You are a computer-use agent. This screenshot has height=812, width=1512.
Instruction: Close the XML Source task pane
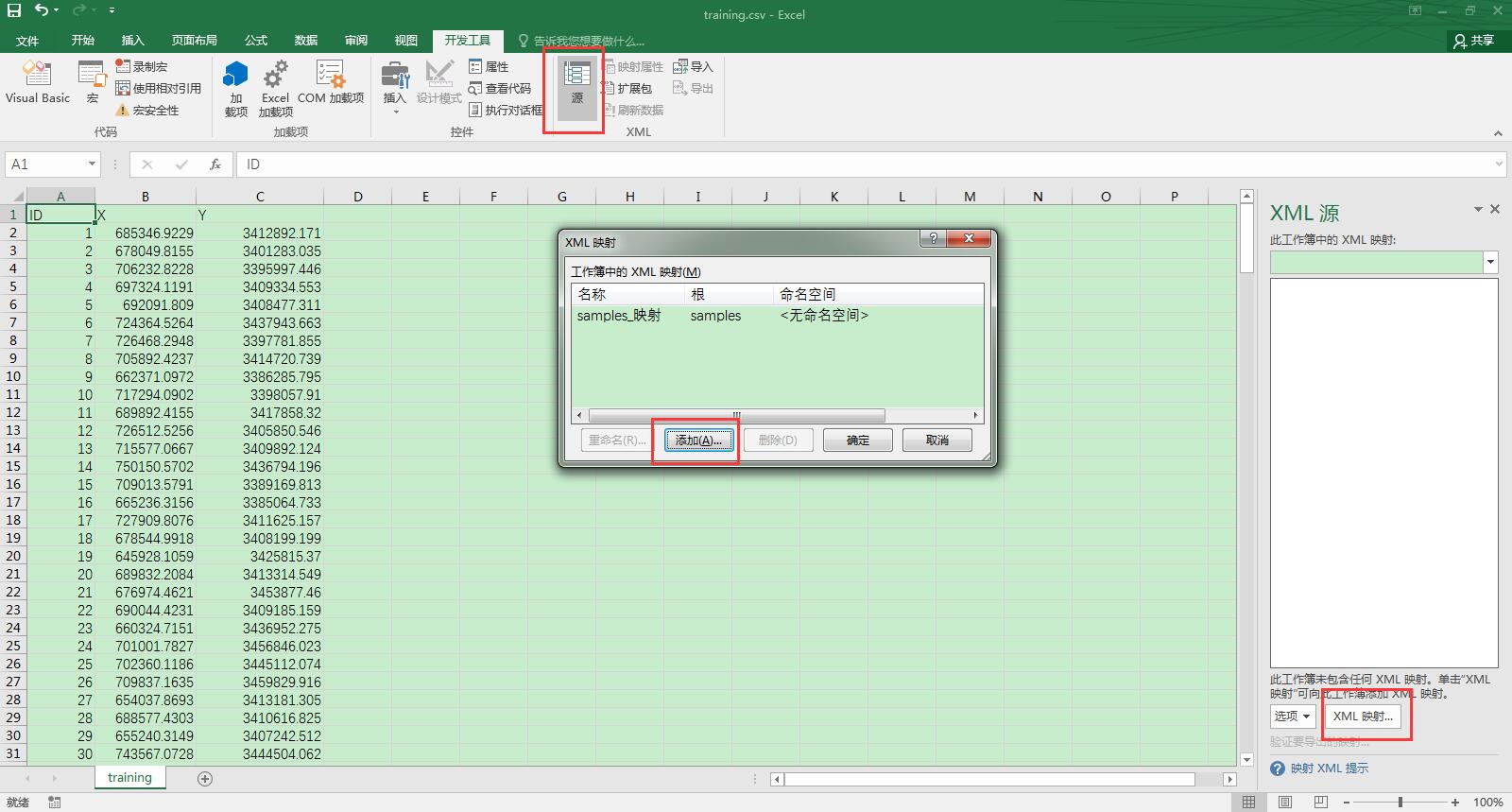[x=1495, y=209]
